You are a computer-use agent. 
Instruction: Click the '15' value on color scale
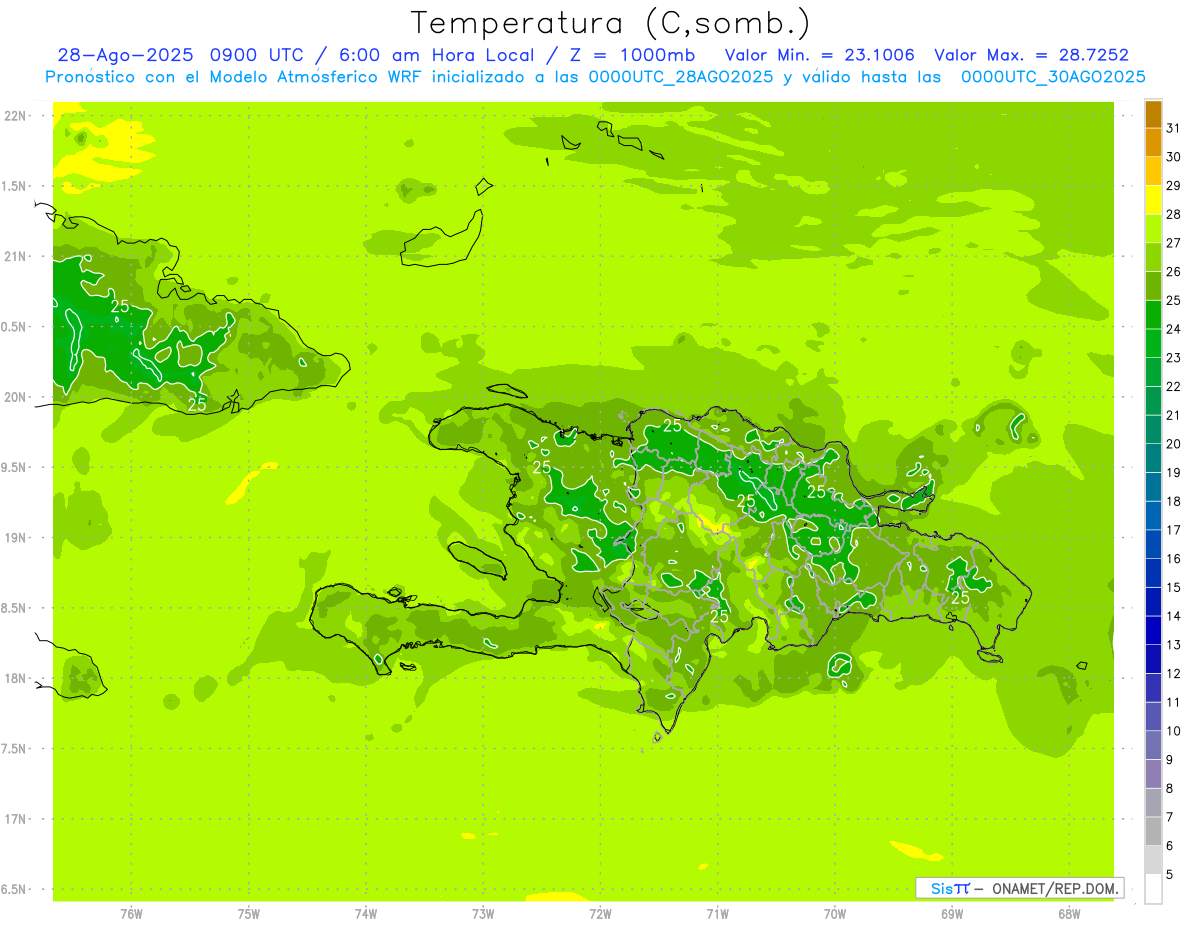coord(1174,588)
